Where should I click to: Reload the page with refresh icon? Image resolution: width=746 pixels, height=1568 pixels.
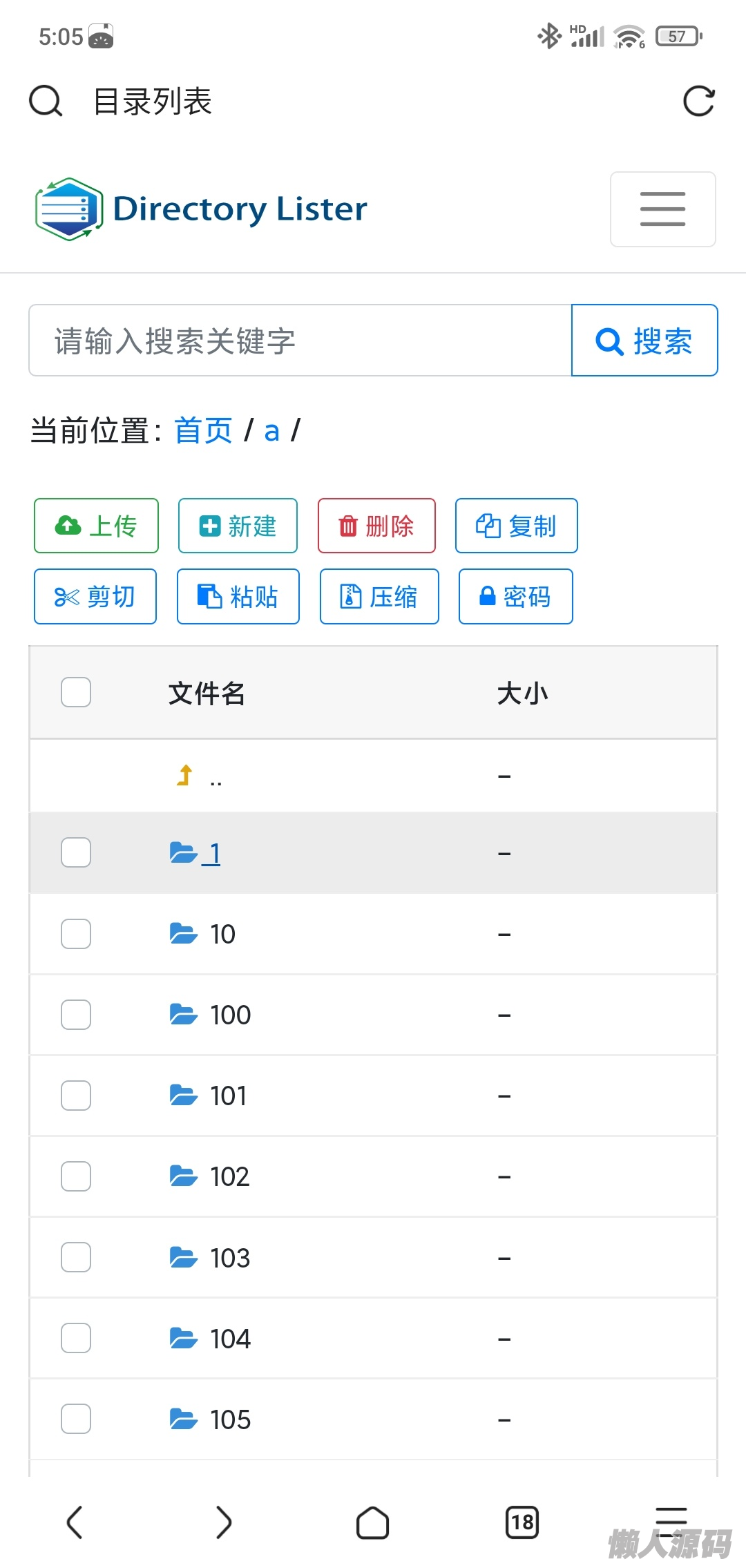click(x=698, y=102)
